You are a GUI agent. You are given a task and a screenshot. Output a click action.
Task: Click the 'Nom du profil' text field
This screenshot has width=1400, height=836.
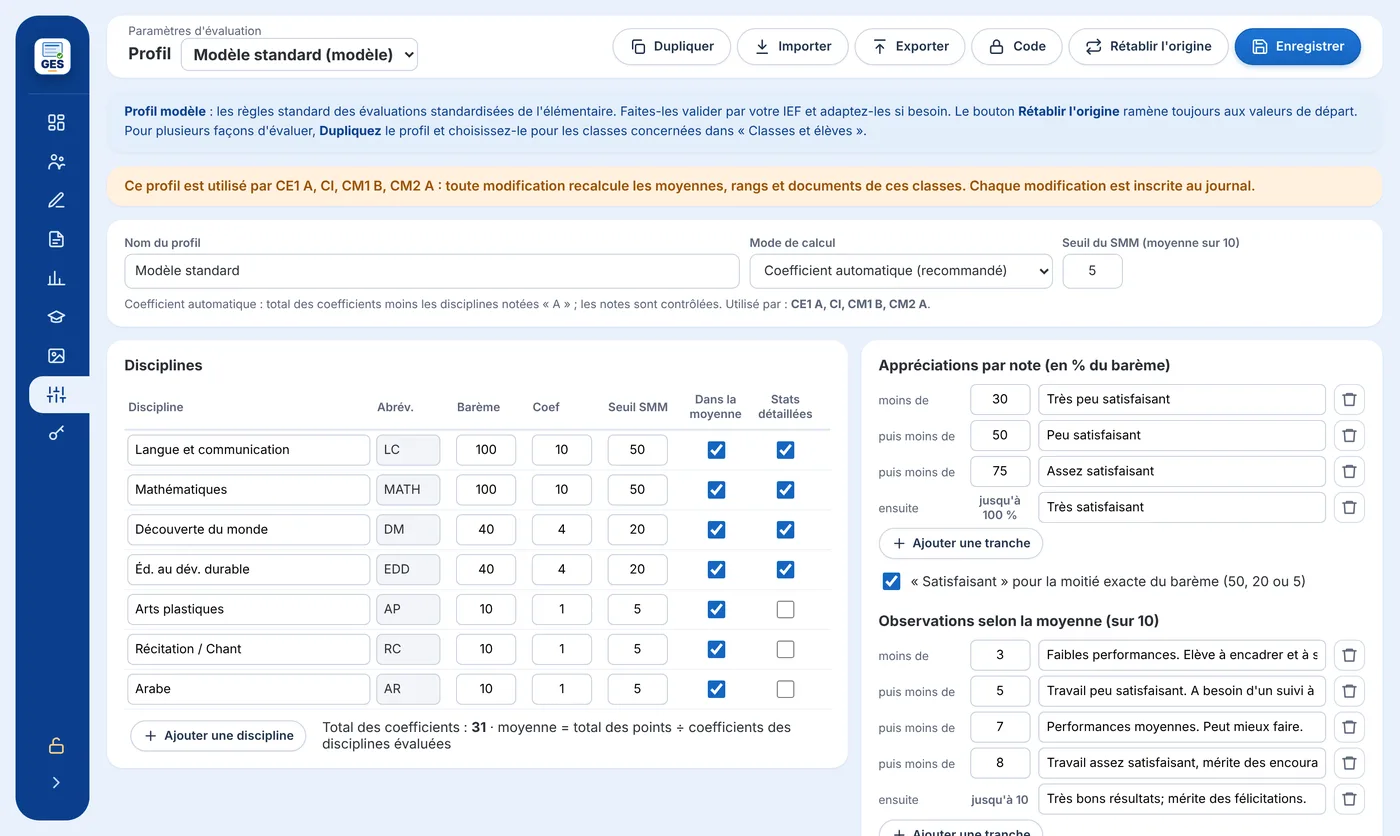click(432, 271)
